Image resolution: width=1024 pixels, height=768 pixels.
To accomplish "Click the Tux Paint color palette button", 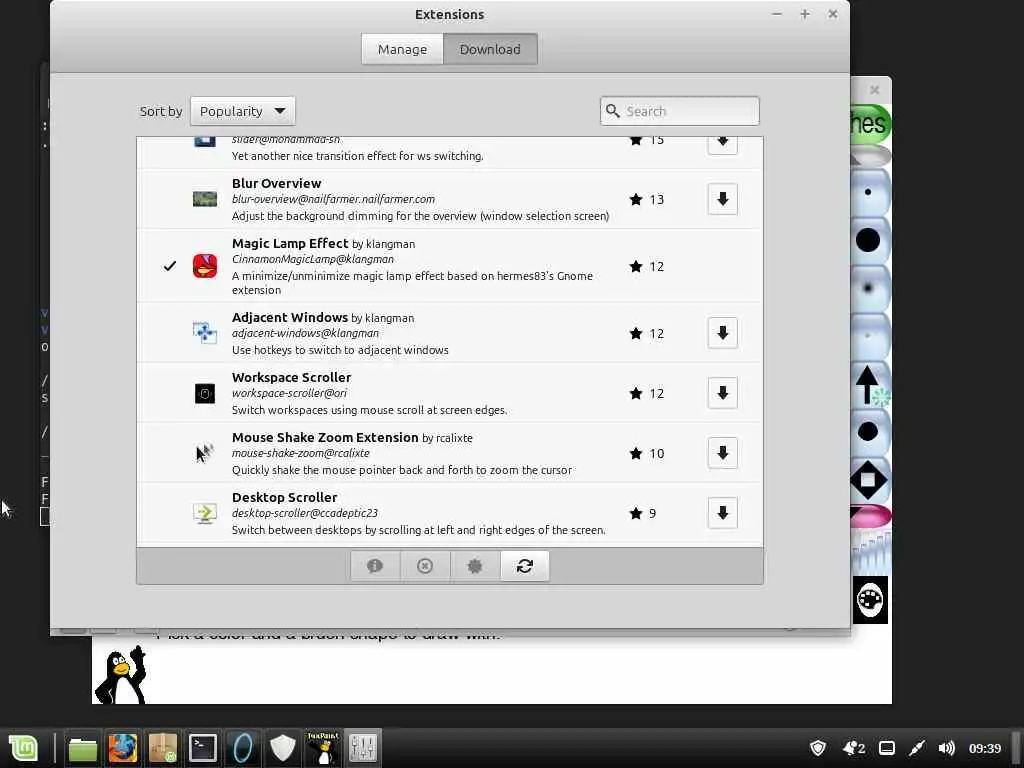I will [871, 600].
